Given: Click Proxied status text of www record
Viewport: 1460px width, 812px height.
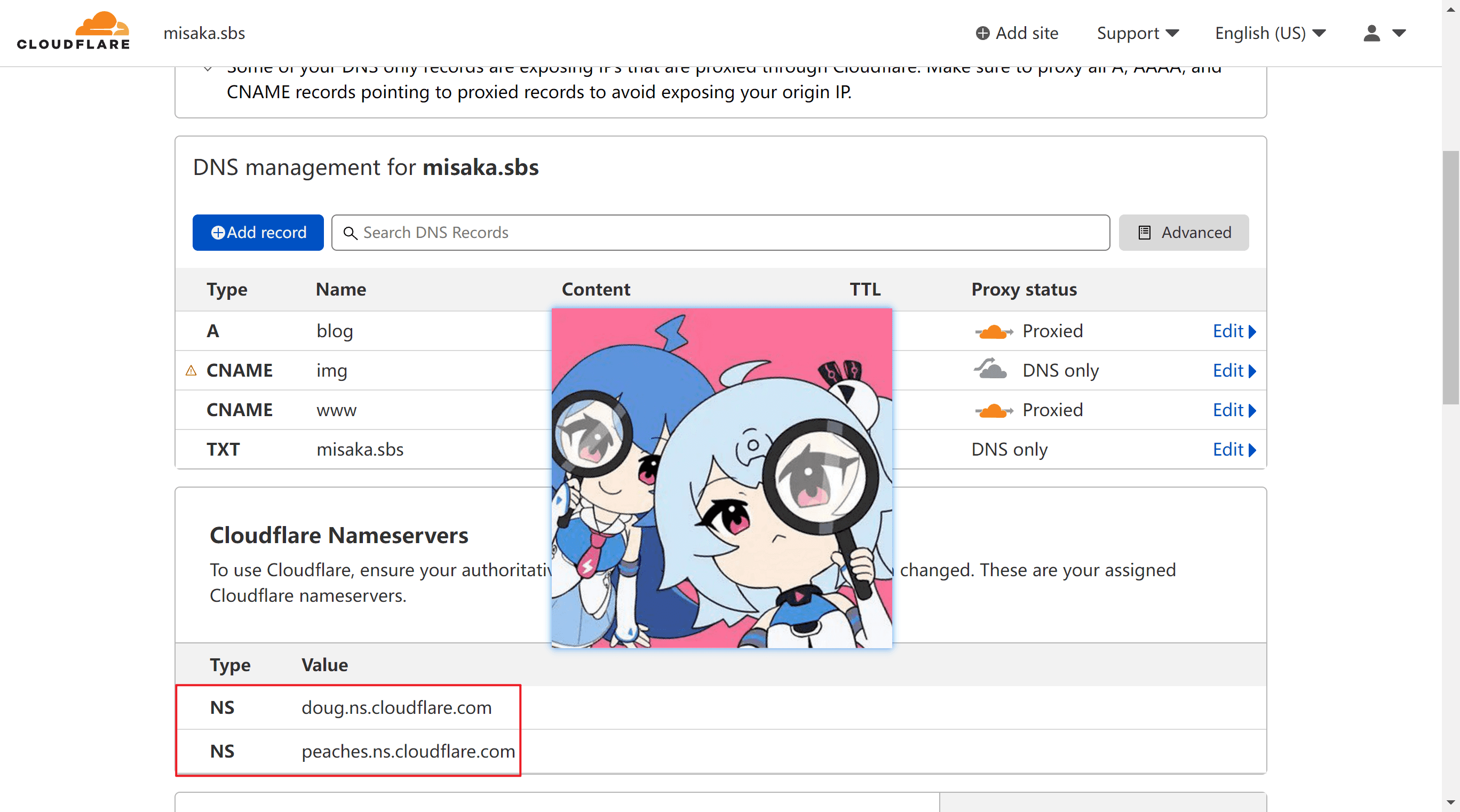Looking at the screenshot, I should click(x=1052, y=410).
